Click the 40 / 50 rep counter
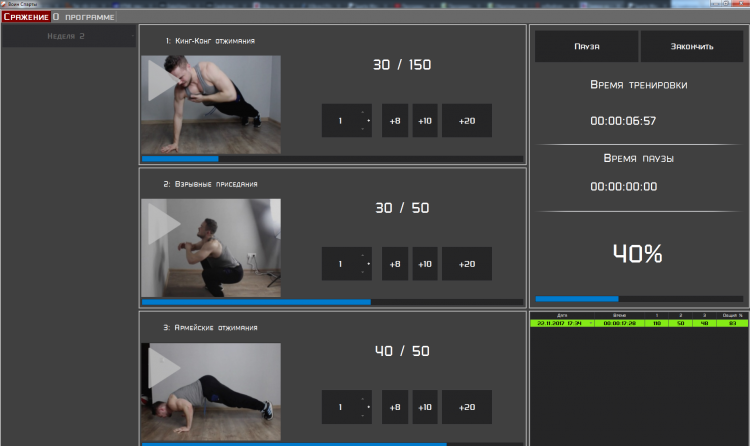The image size is (750, 446). point(402,351)
